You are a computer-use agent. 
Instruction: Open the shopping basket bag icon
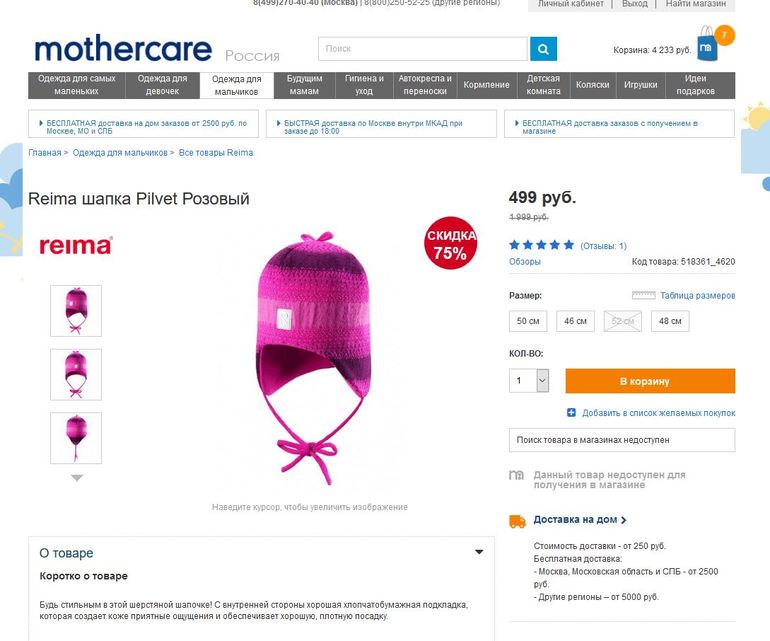[x=707, y=47]
